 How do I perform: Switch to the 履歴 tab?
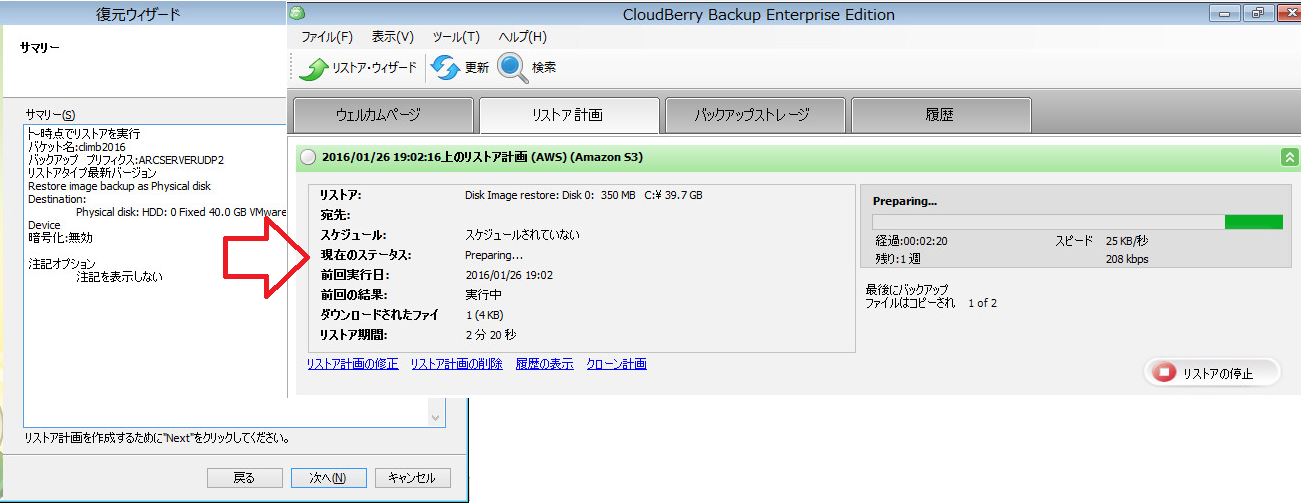coord(940,115)
